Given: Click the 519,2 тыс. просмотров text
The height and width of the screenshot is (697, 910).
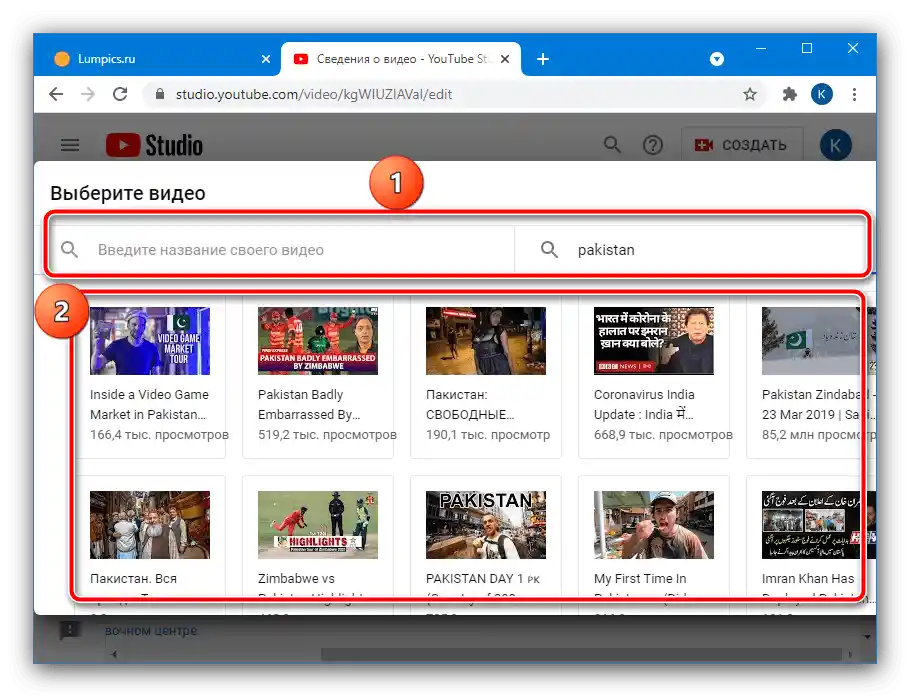Looking at the screenshot, I should click(327, 435).
